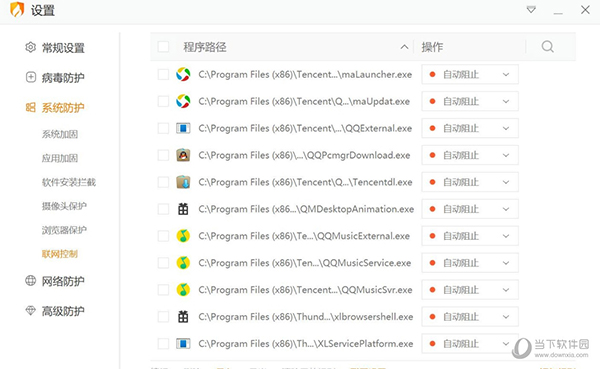Click the QQMusicSvr.exe music icon
Image resolution: width=600 pixels, height=369 pixels.
(183, 290)
